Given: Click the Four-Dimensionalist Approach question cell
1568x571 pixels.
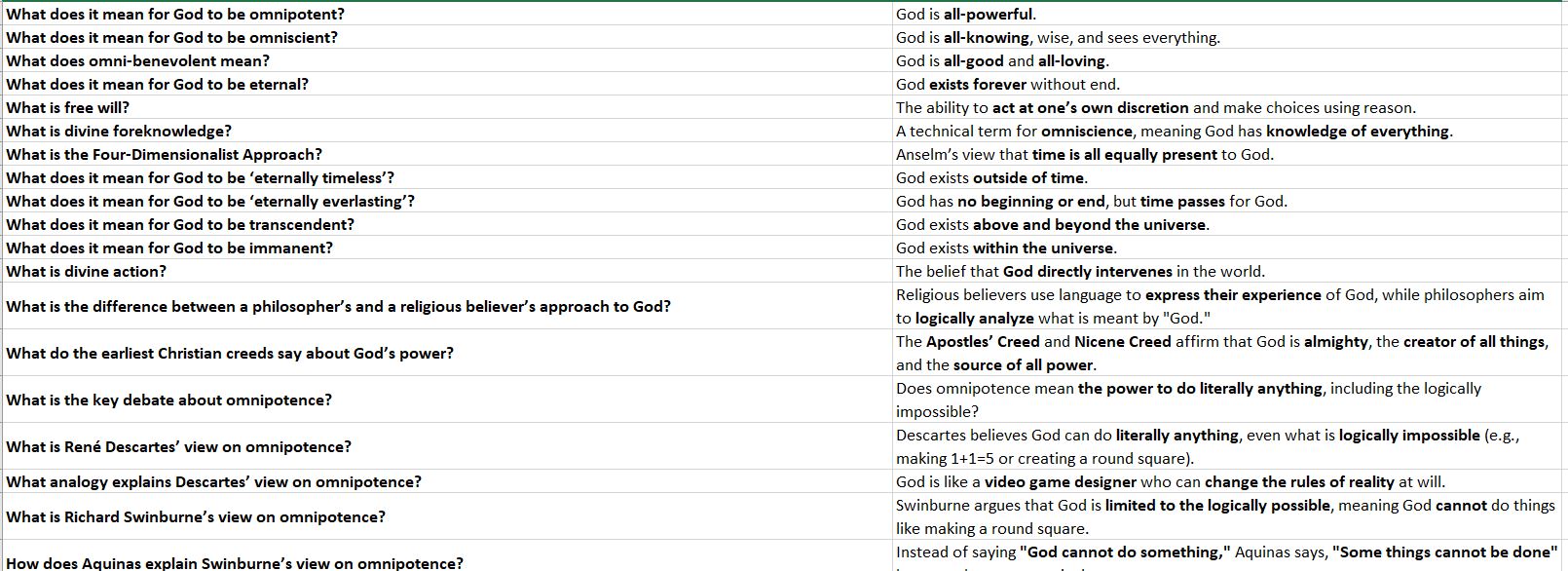Looking at the screenshot, I should tap(164, 154).
